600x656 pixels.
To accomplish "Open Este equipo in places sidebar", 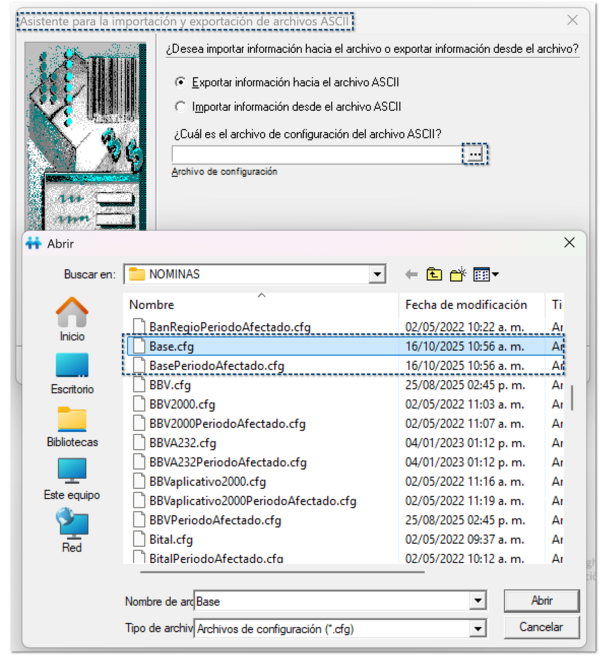I will tap(72, 479).
